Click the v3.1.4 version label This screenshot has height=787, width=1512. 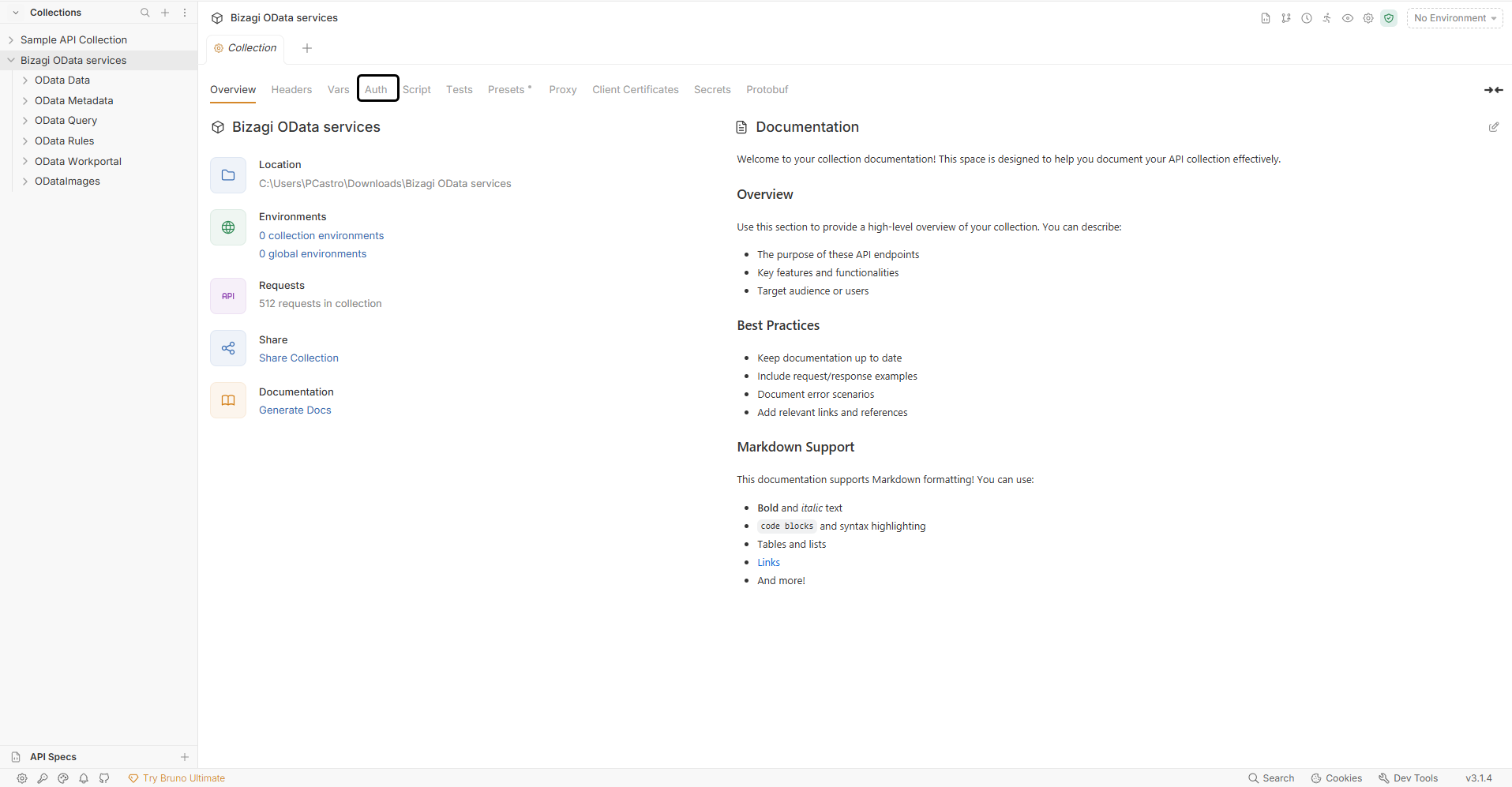coord(1479,778)
